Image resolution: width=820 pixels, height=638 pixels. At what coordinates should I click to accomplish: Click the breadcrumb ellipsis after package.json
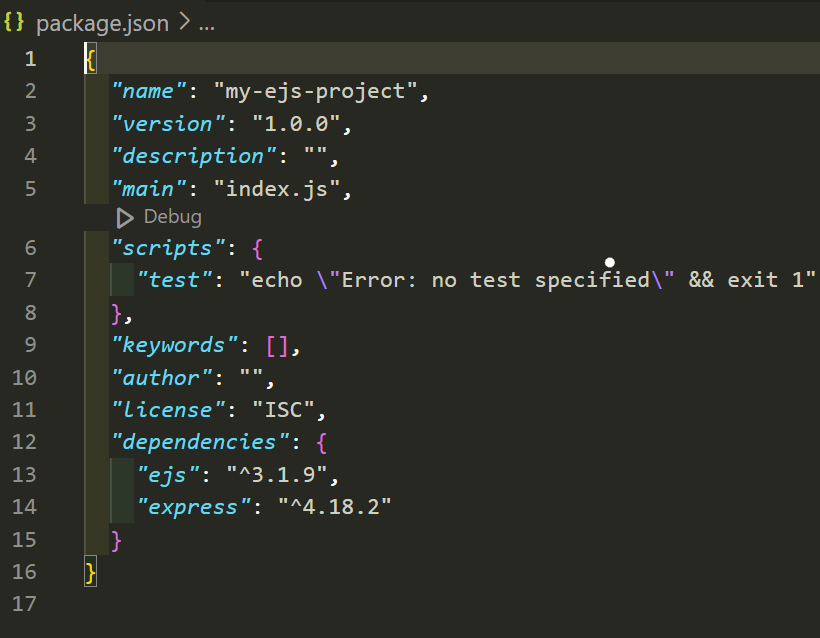207,24
